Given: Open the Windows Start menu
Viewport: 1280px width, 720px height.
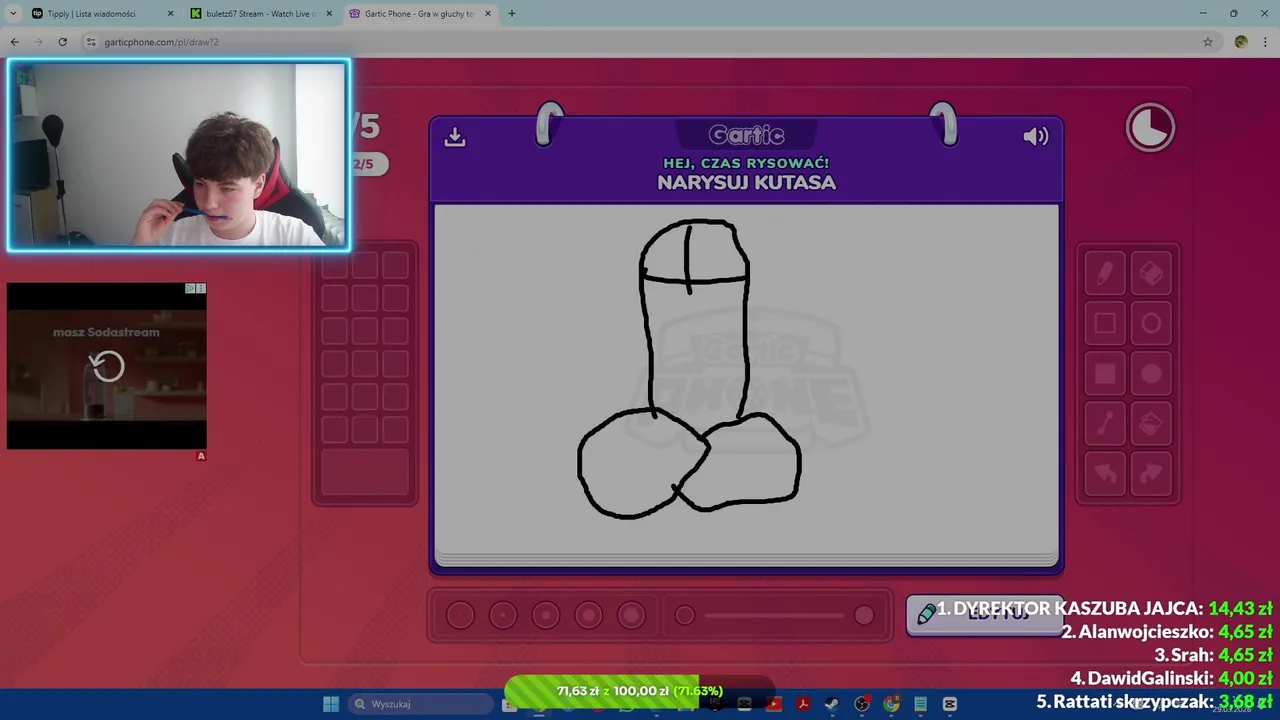Looking at the screenshot, I should pyautogui.click(x=331, y=704).
